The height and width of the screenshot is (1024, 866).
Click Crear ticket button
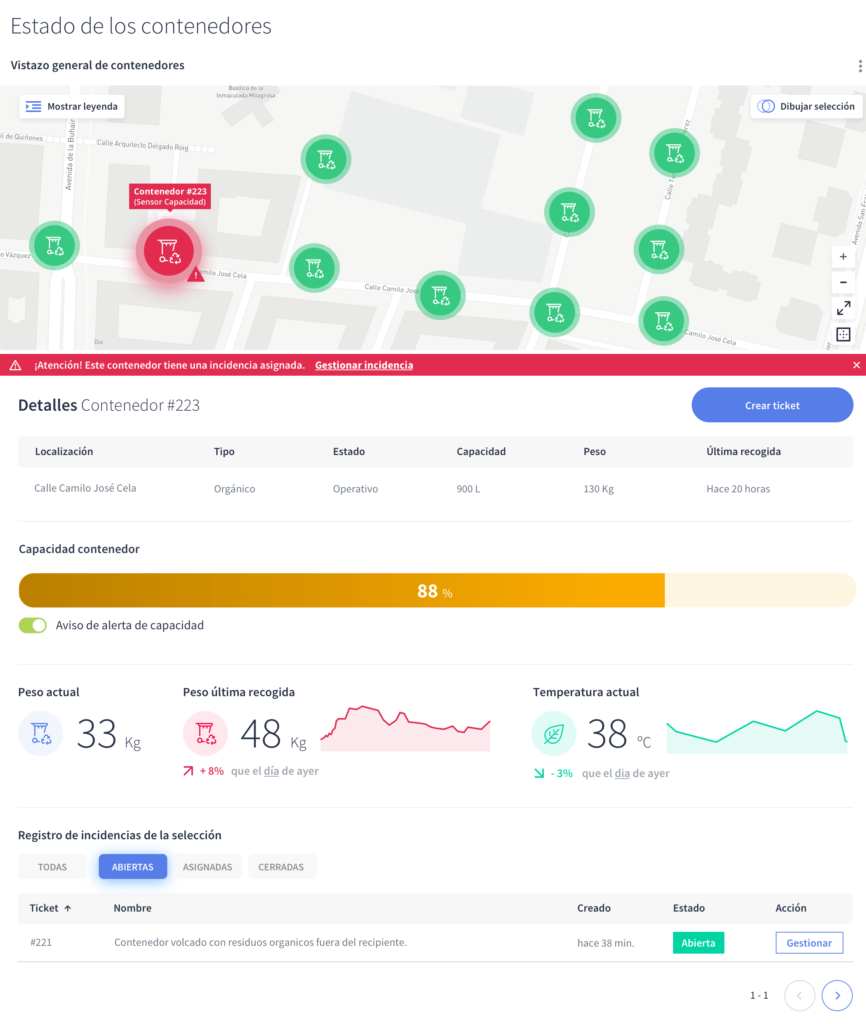pyautogui.click(x=772, y=405)
